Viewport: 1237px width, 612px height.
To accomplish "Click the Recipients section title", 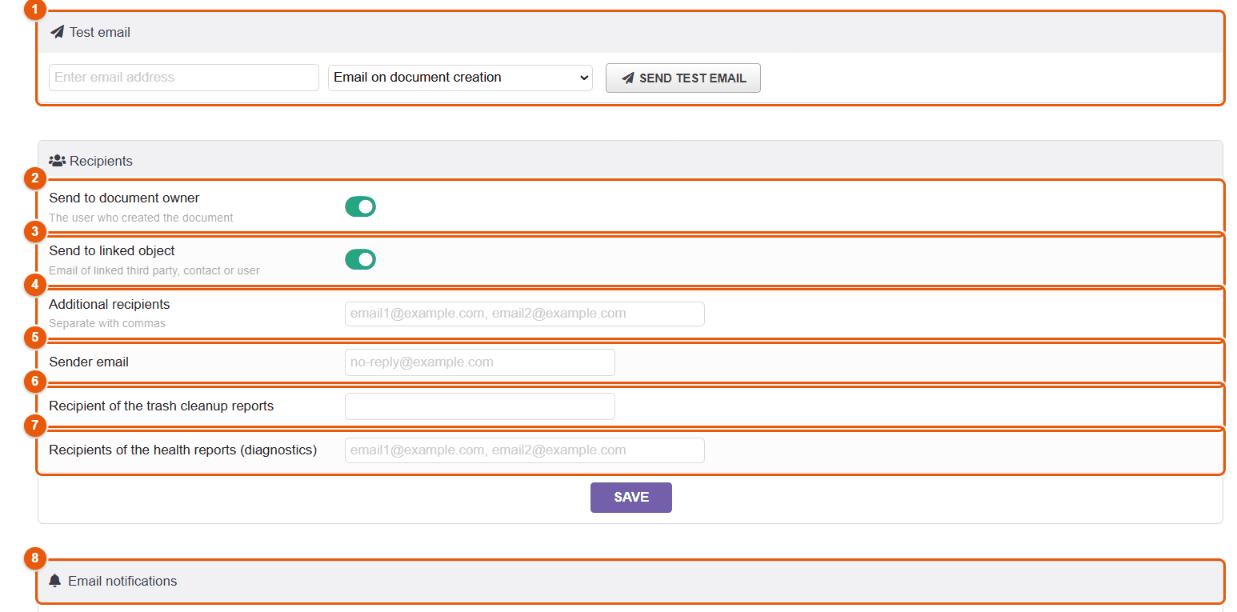I will pos(101,161).
